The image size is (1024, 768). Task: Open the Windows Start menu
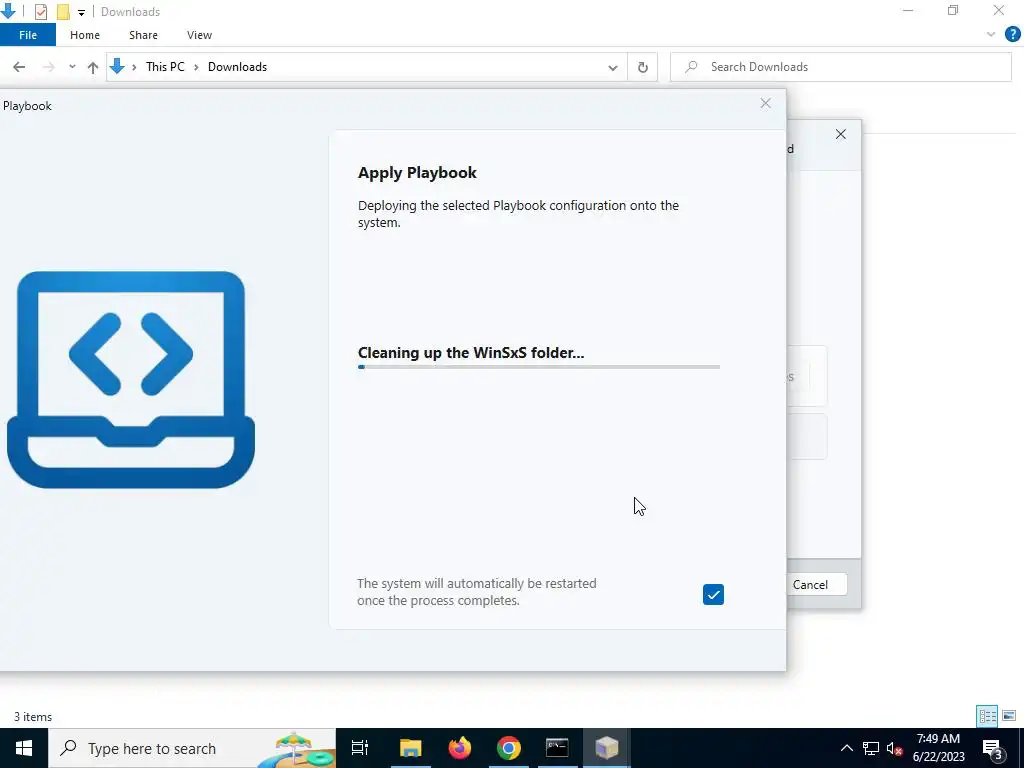coord(24,748)
